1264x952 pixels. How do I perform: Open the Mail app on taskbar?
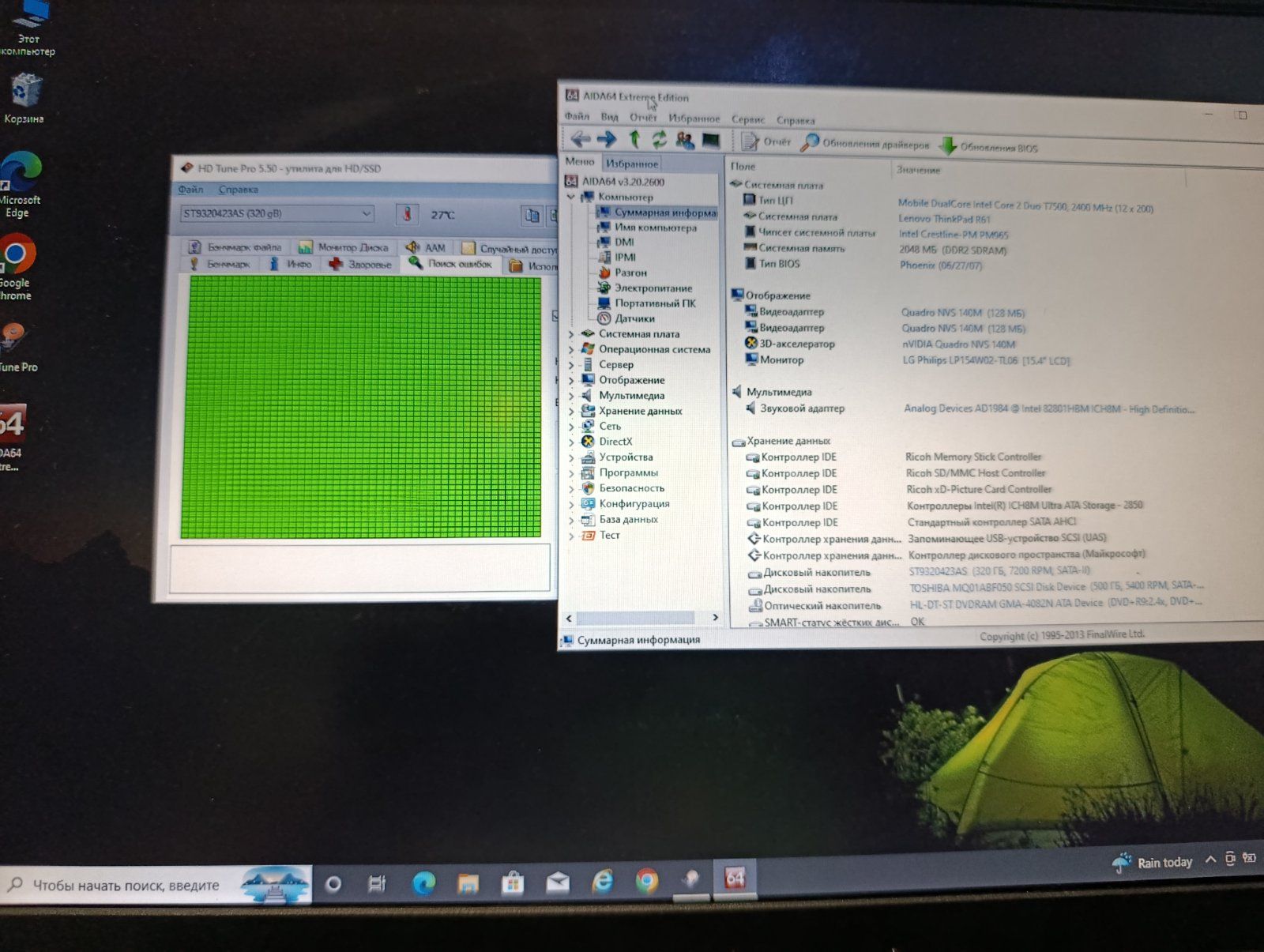[558, 882]
